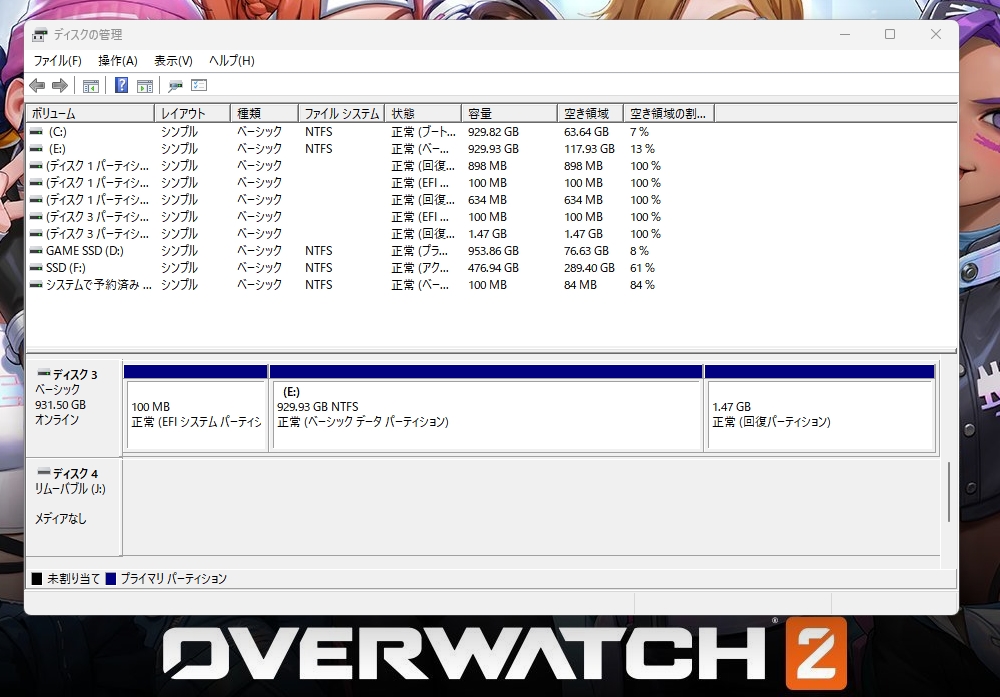Sort by the 空き領域 column header

[x=590, y=114]
